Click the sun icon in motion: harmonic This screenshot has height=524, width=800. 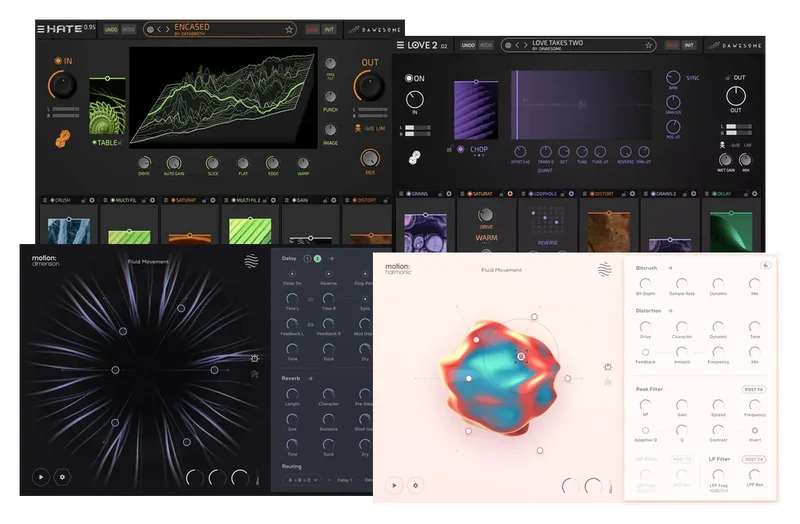[x=608, y=367]
